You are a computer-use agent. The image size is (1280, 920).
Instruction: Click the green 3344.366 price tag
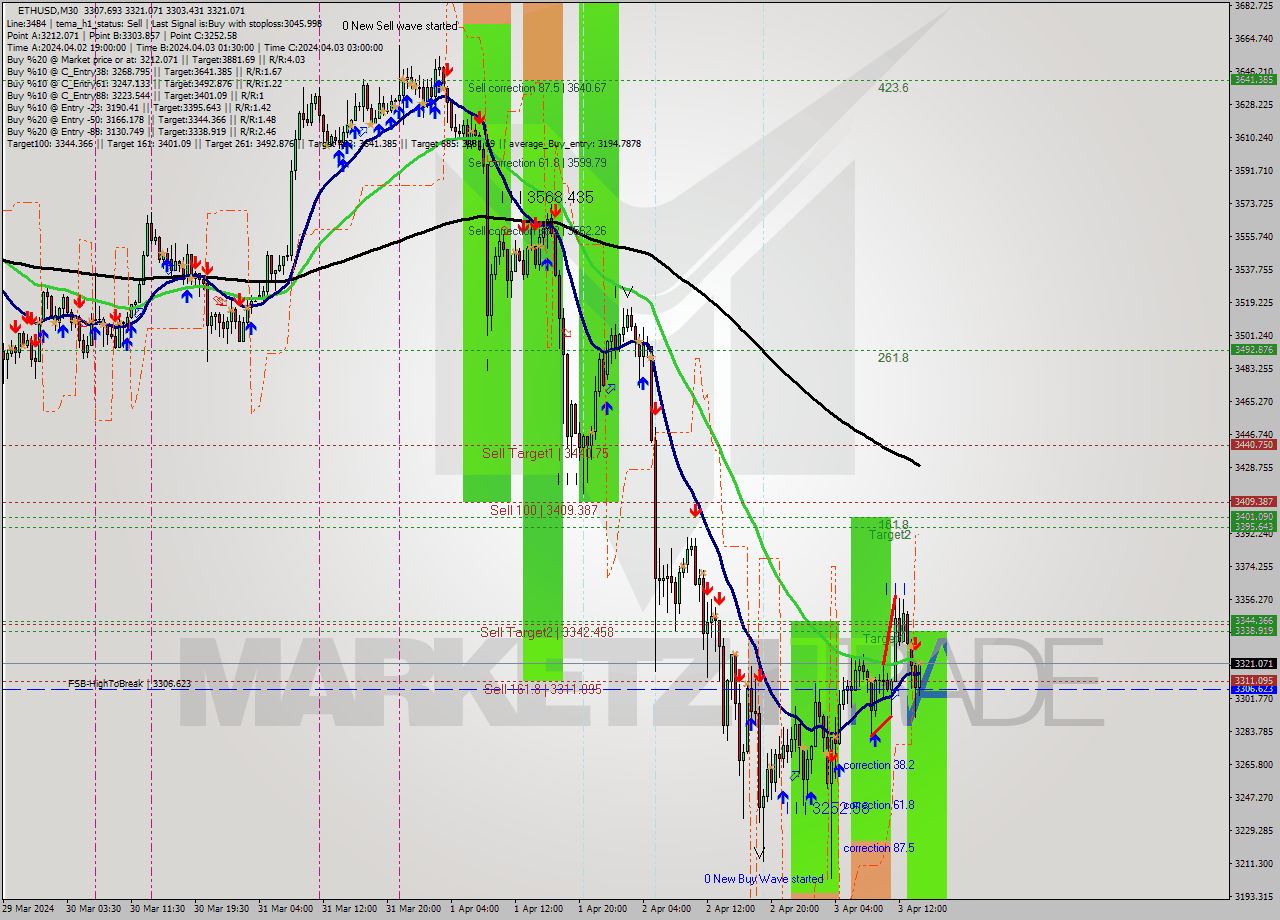pos(1253,621)
